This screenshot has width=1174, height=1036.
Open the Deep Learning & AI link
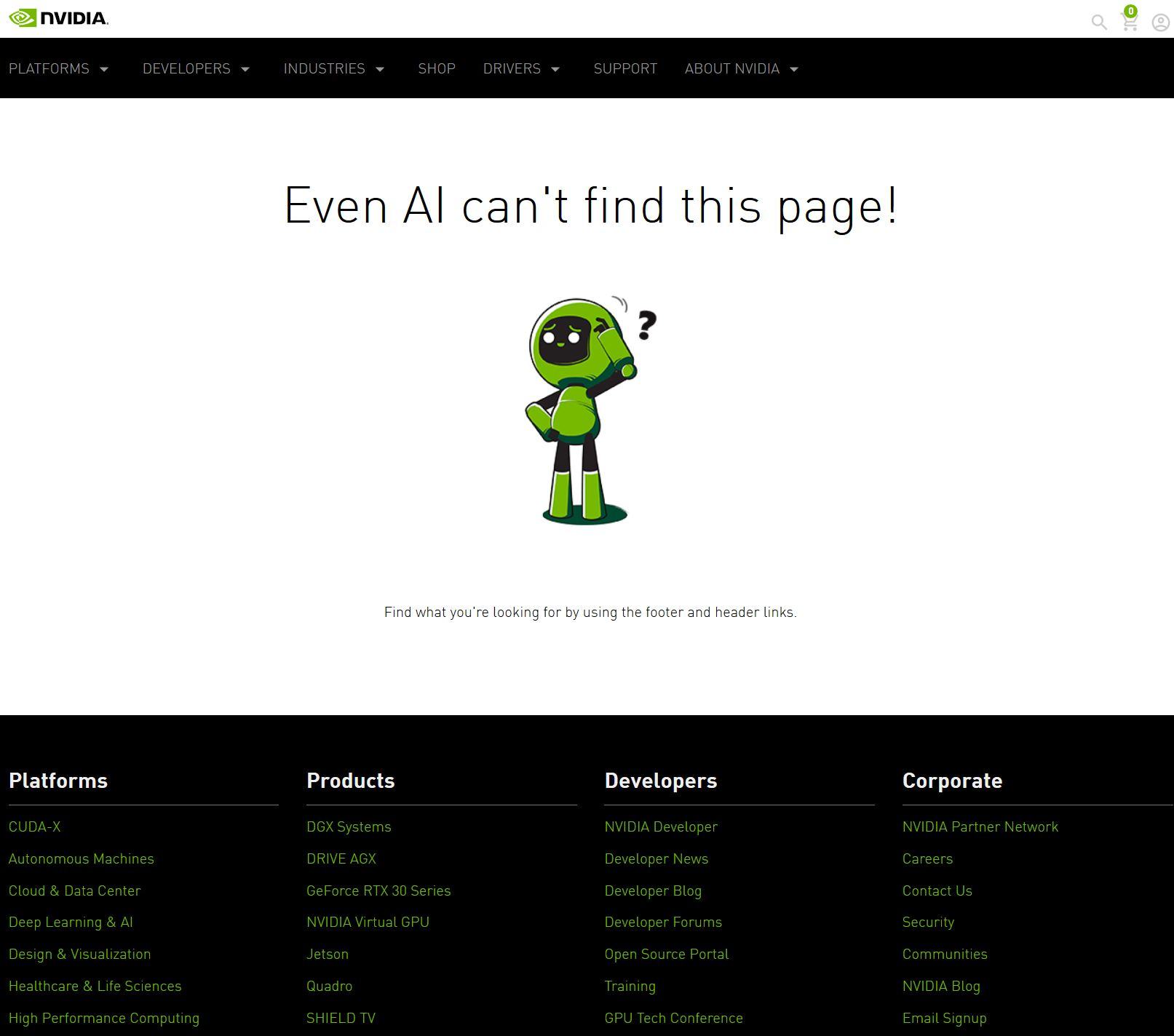click(71, 922)
